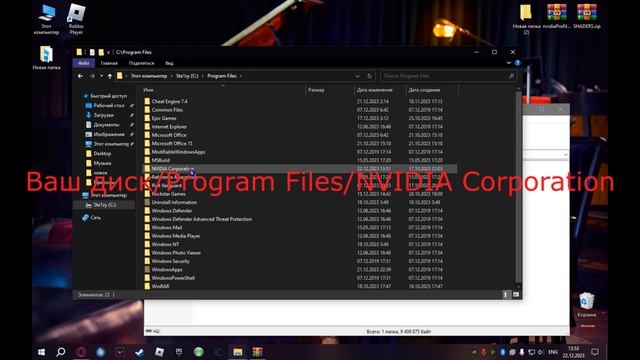The image size is (640, 360).
Task: Select Музыка in navigation pane
Action: [102, 163]
